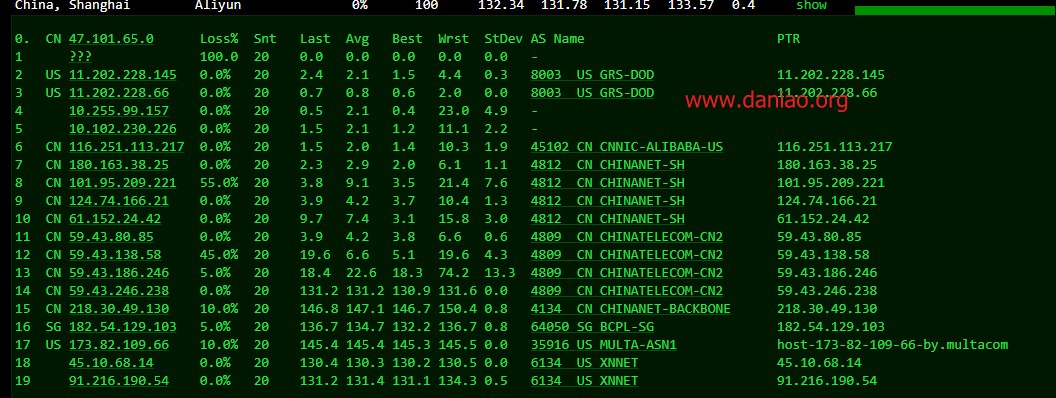Click the 'Snt' column header
The image size is (1056, 398).
pos(265,39)
